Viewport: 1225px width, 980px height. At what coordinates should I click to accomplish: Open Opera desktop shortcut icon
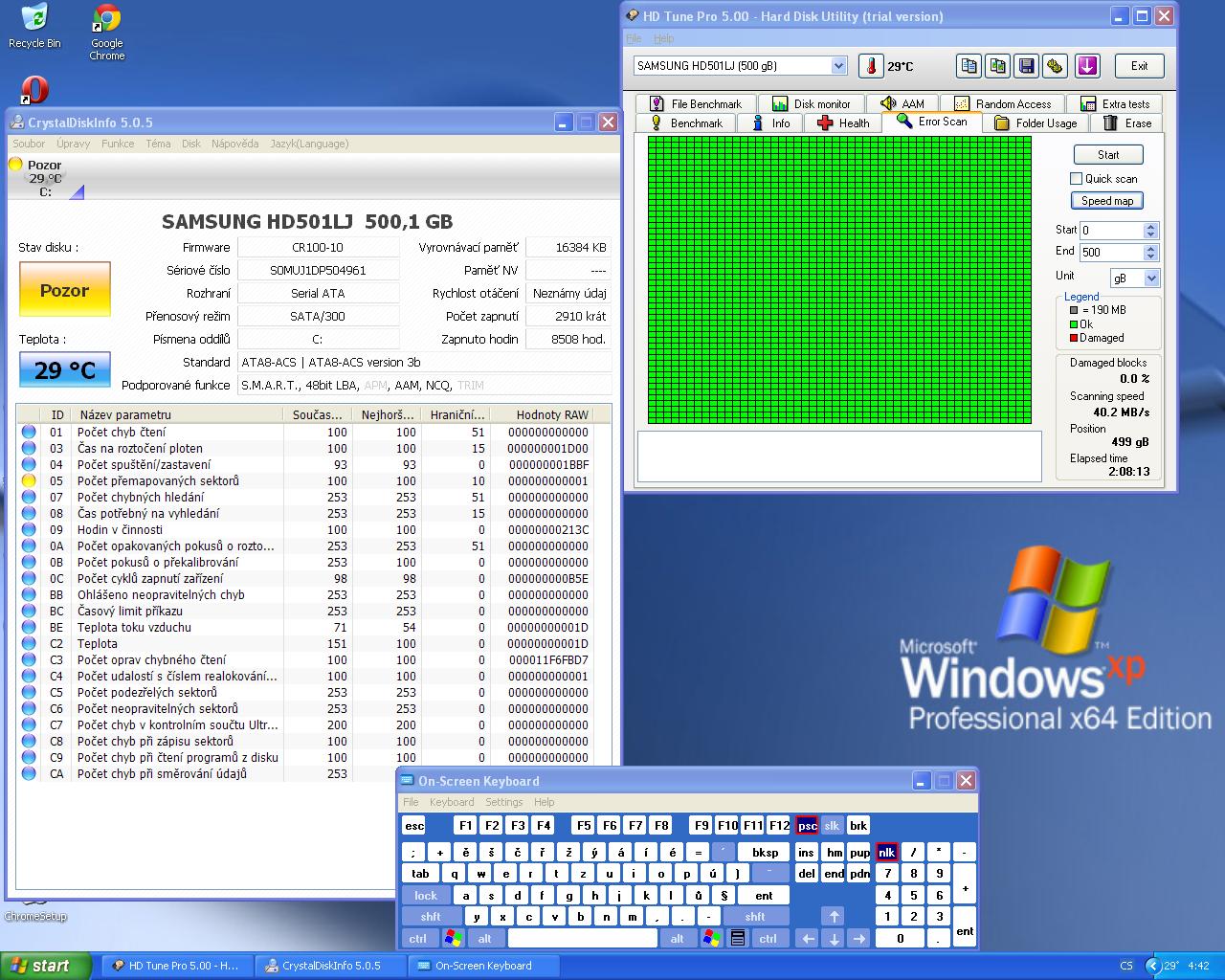(34, 91)
